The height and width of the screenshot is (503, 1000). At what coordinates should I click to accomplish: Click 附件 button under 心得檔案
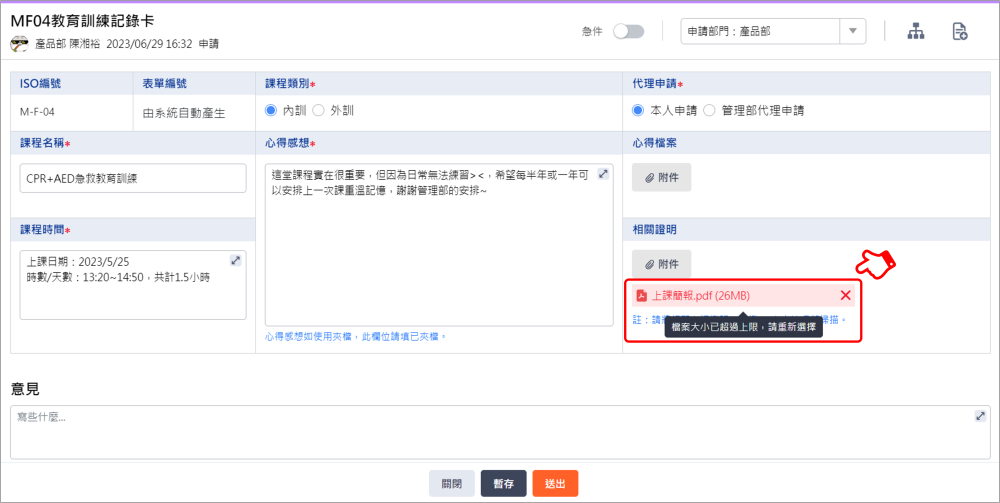661,178
